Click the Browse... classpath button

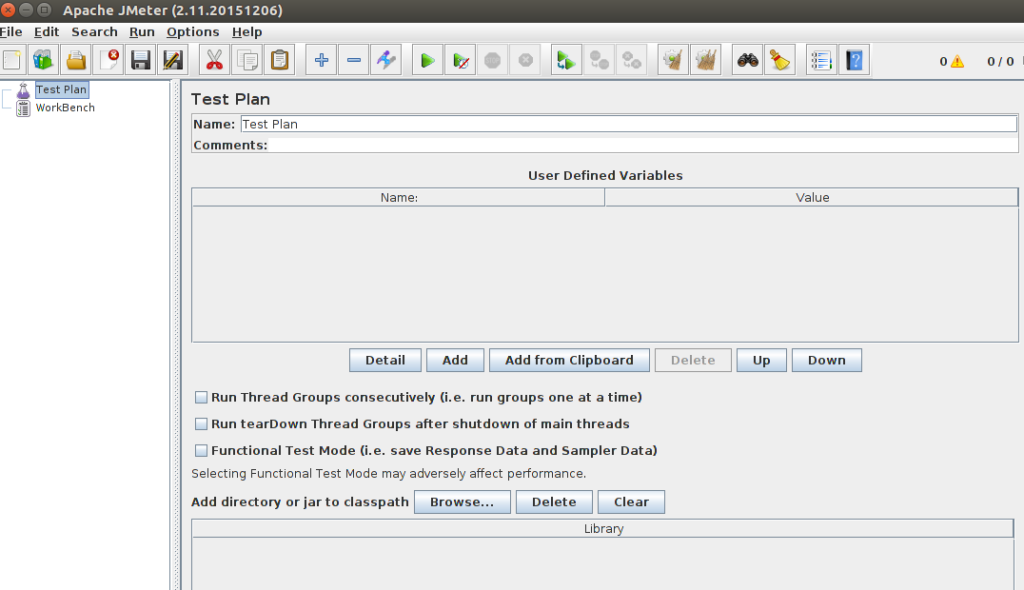tap(462, 502)
